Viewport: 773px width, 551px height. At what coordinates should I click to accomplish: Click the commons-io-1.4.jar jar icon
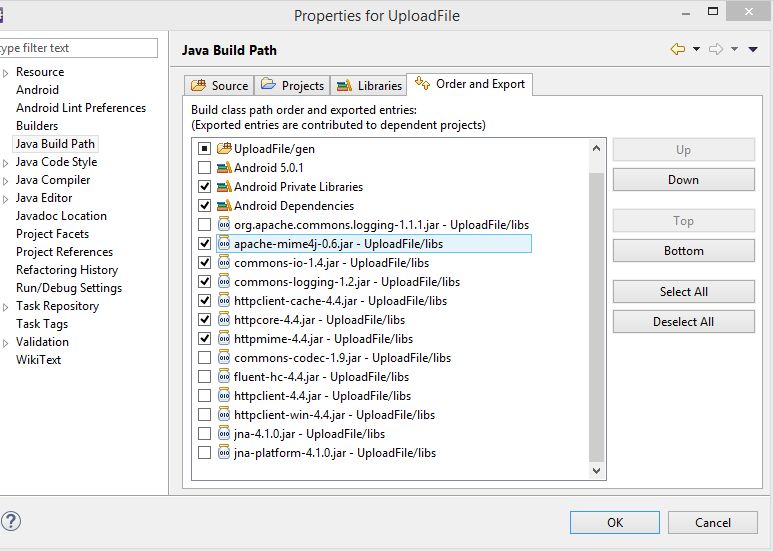pos(224,262)
